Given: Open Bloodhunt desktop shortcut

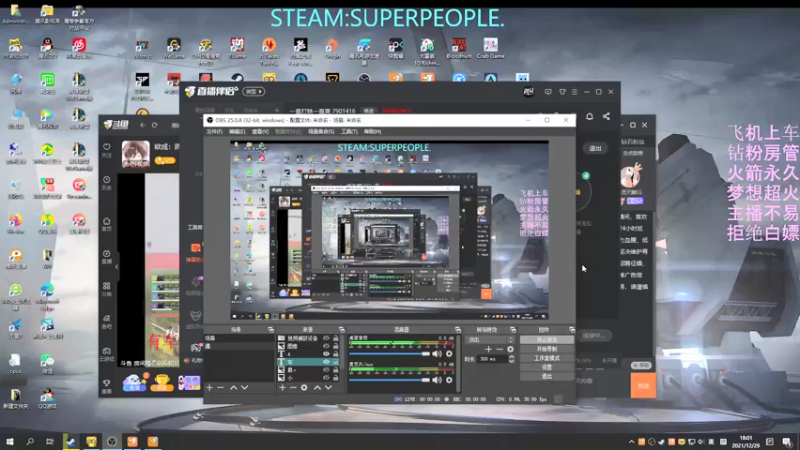Looking at the screenshot, I should pos(459,48).
